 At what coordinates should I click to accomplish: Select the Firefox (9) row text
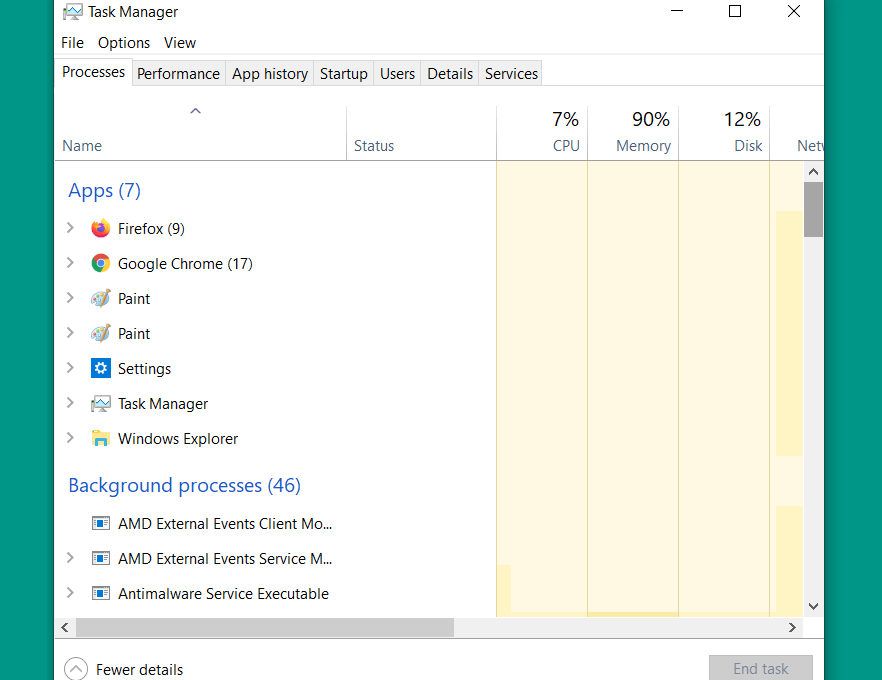[151, 229]
